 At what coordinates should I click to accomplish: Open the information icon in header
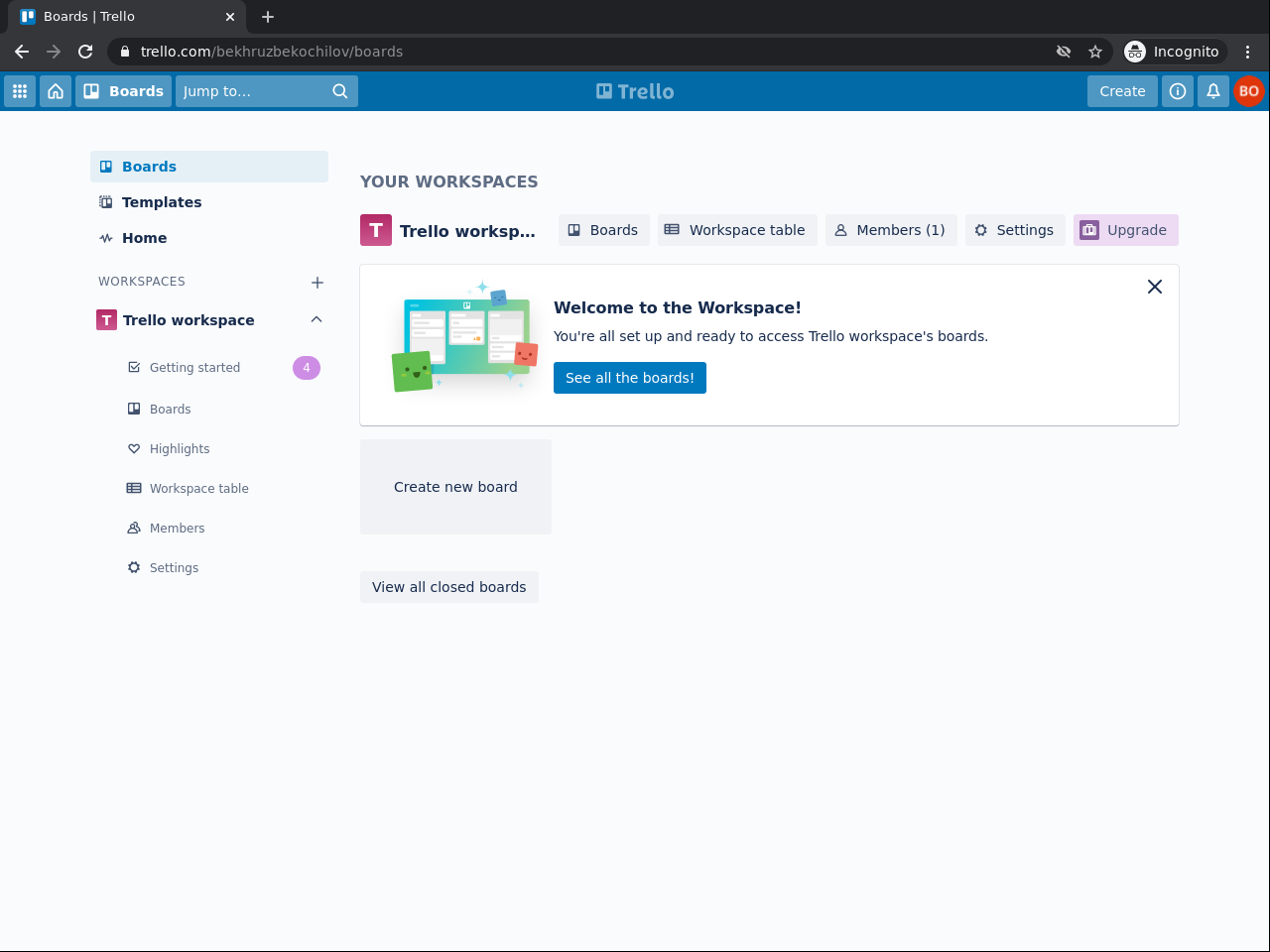point(1178,91)
